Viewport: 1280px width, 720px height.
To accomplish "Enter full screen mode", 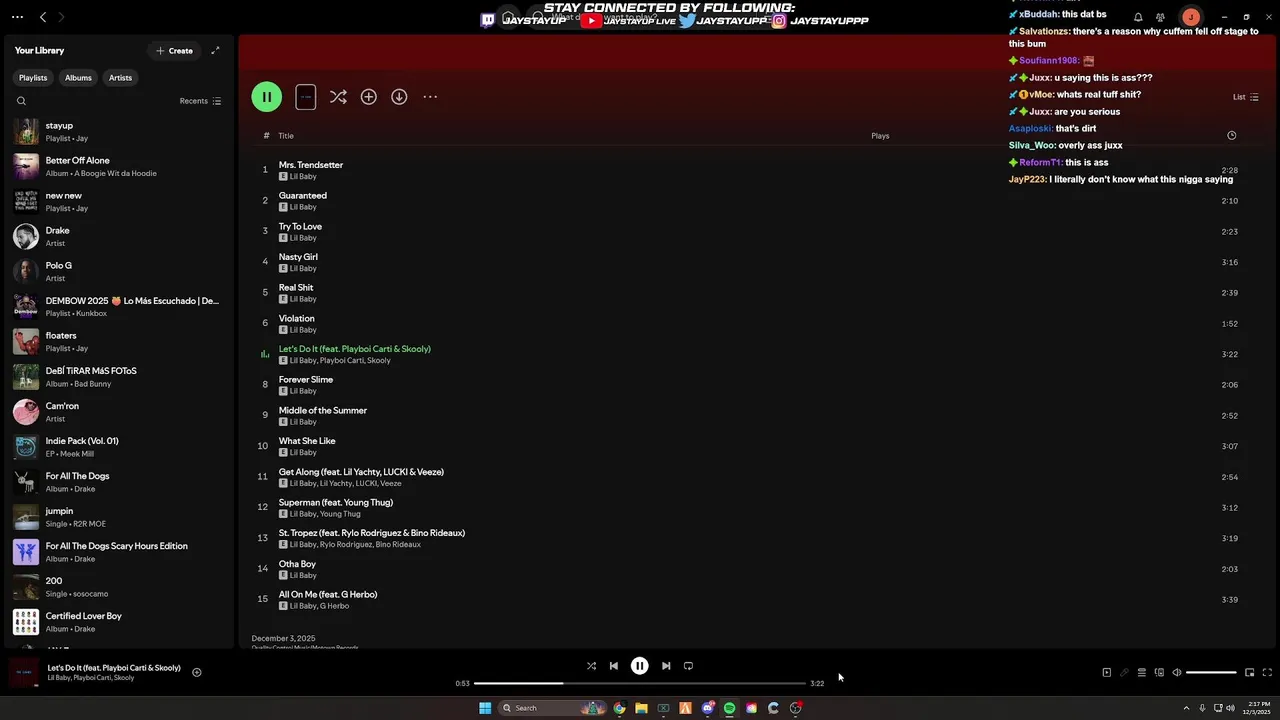I will (x=1267, y=673).
